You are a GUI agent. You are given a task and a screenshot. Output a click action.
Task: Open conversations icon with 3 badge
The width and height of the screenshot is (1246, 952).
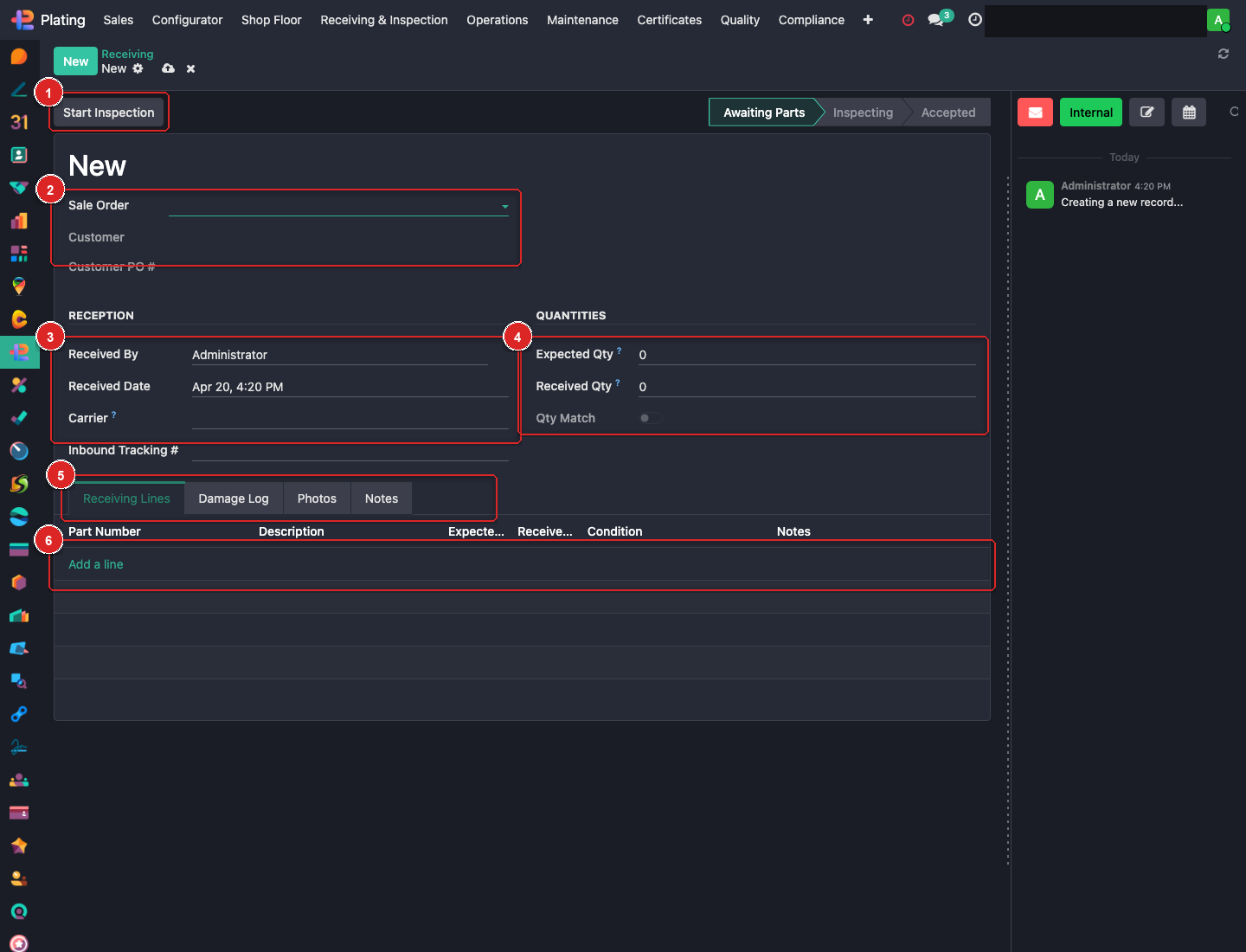(936, 20)
